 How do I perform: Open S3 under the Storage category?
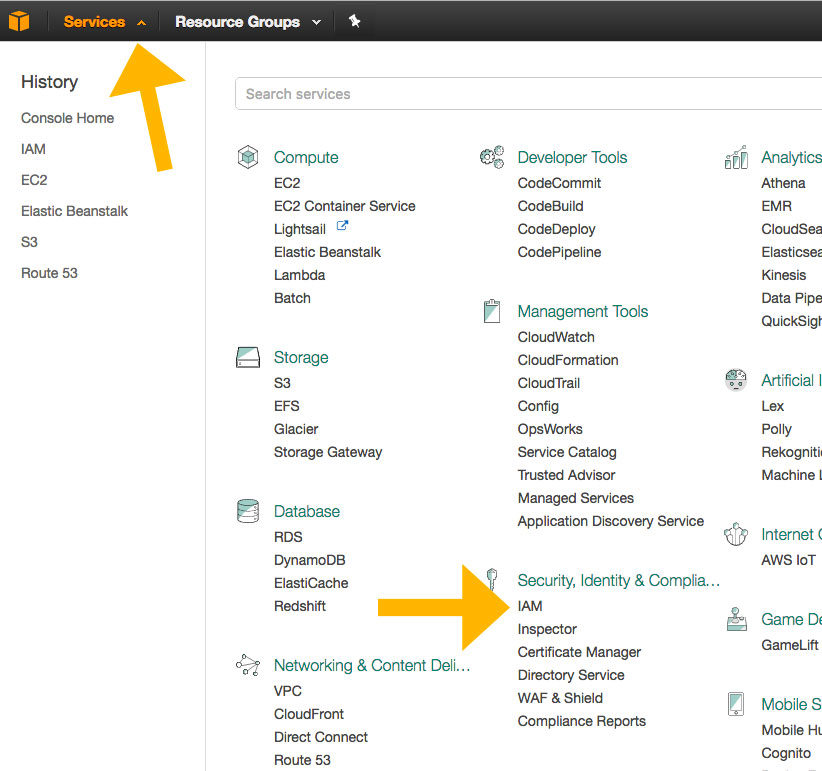282,383
